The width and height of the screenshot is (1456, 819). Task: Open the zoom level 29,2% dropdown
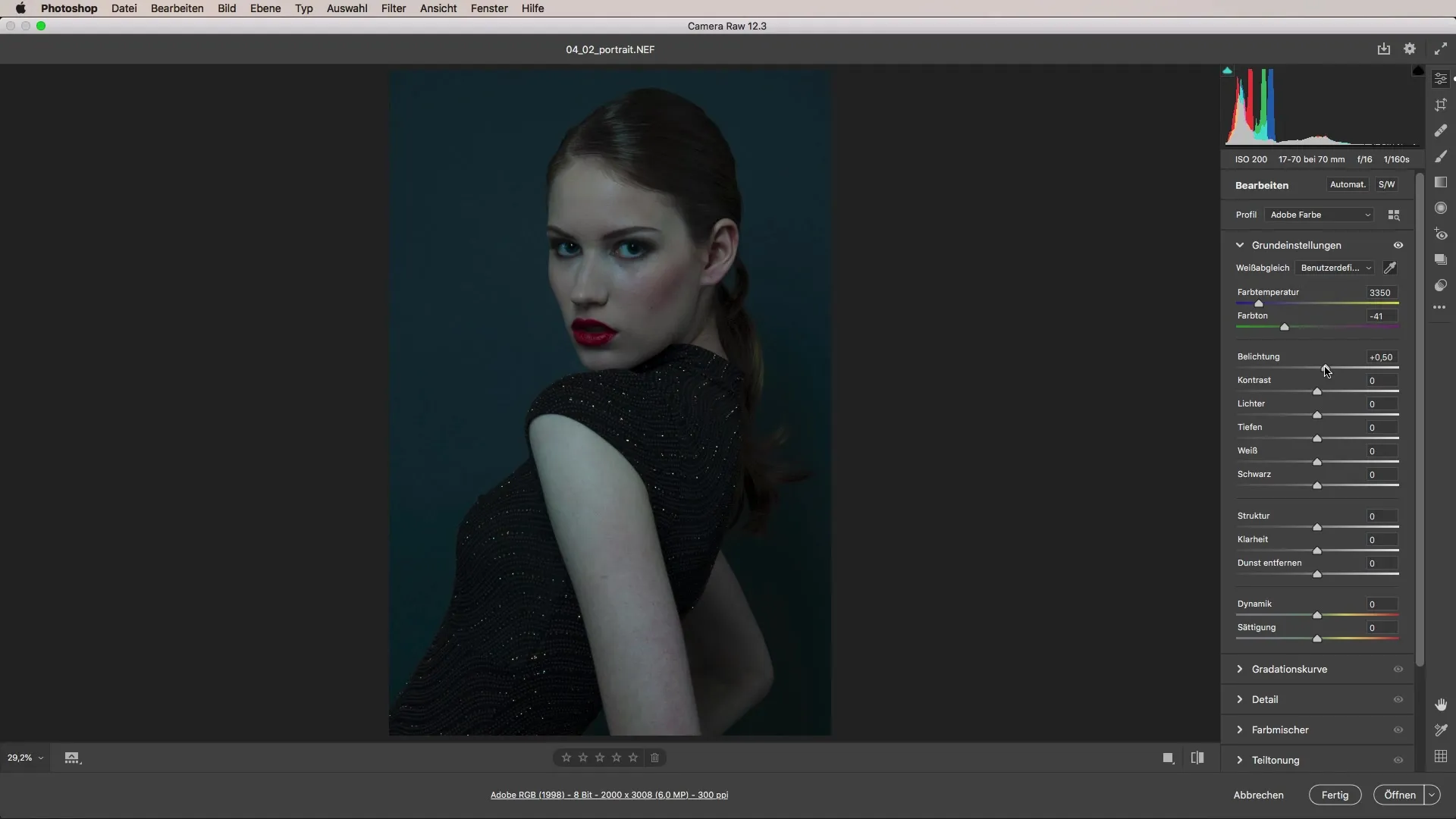(25, 758)
